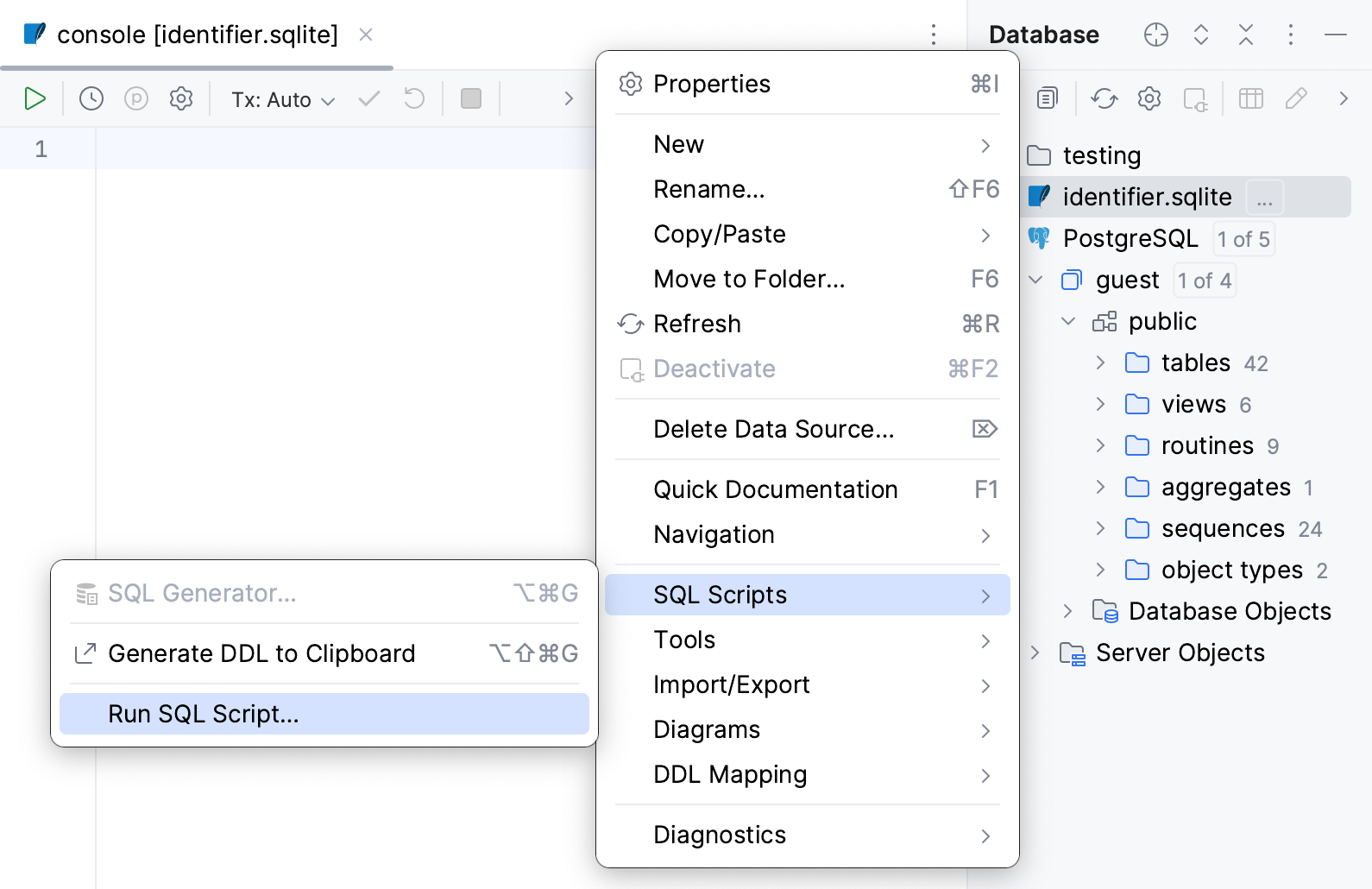Click the PostgreSQL 1 of 5 badge
The width and height of the screenshot is (1372, 889).
pos(1243,239)
